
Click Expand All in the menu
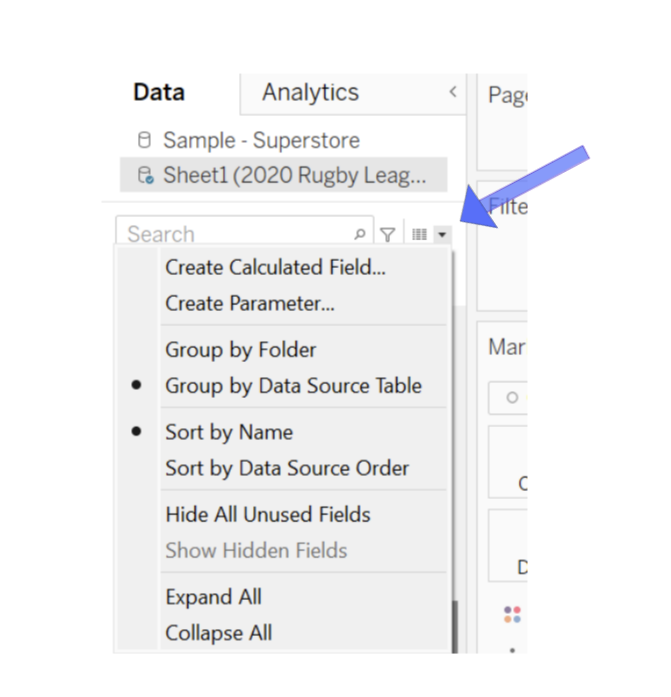pyautogui.click(x=213, y=597)
